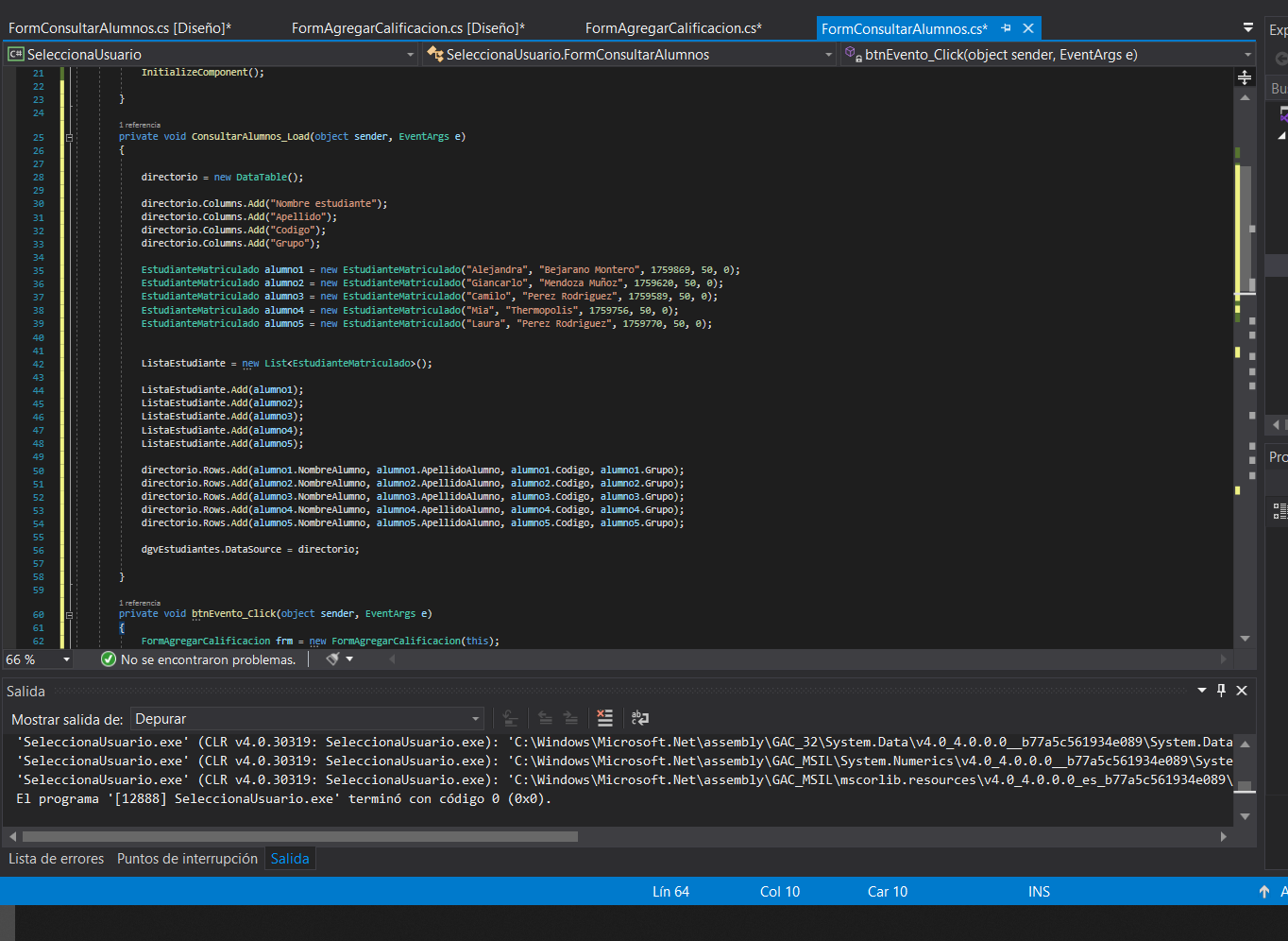Click Output horizontal scroll left arrow
This screenshot has width=1288, height=941.
click(12, 836)
